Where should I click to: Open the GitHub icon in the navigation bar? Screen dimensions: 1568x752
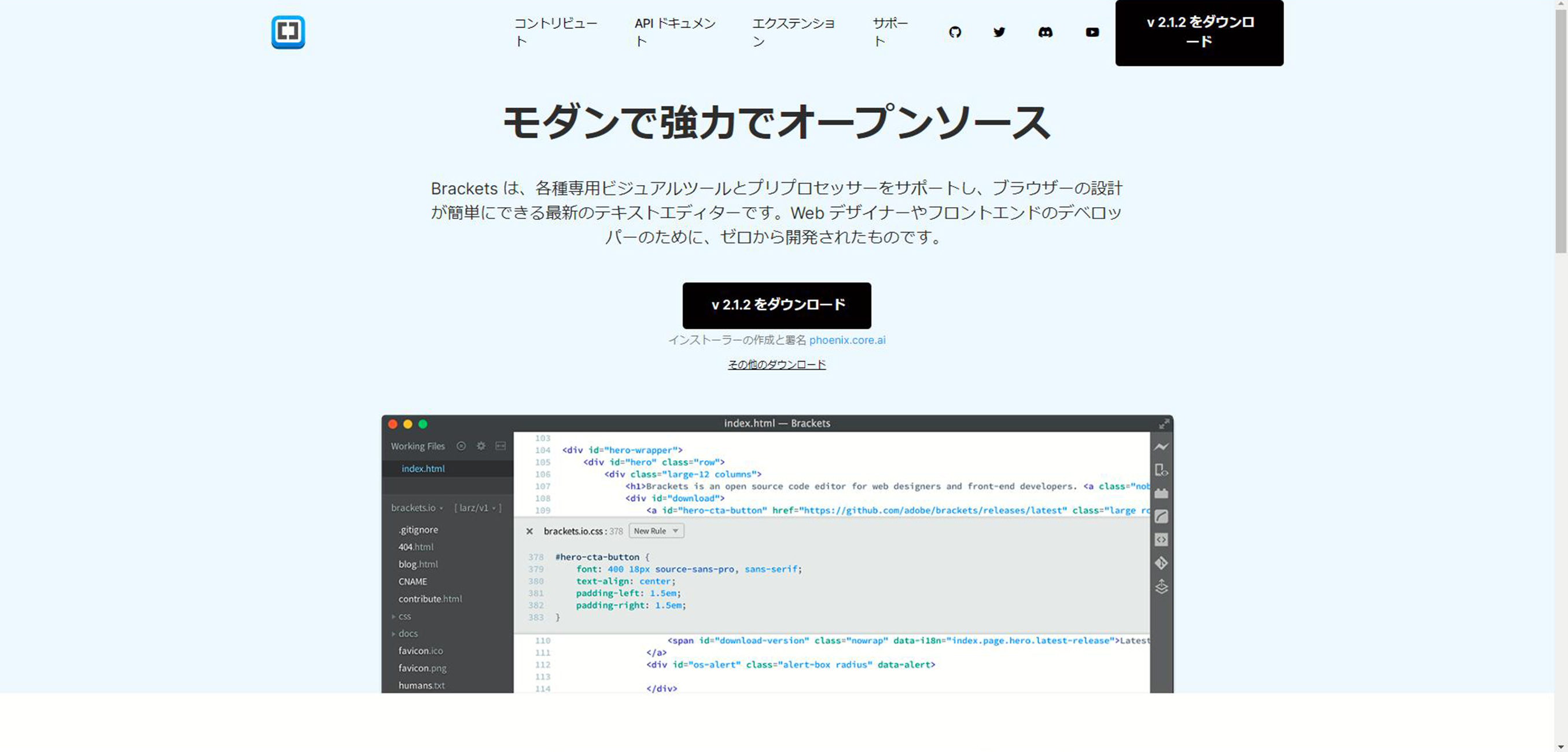pyautogui.click(x=955, y=32)
